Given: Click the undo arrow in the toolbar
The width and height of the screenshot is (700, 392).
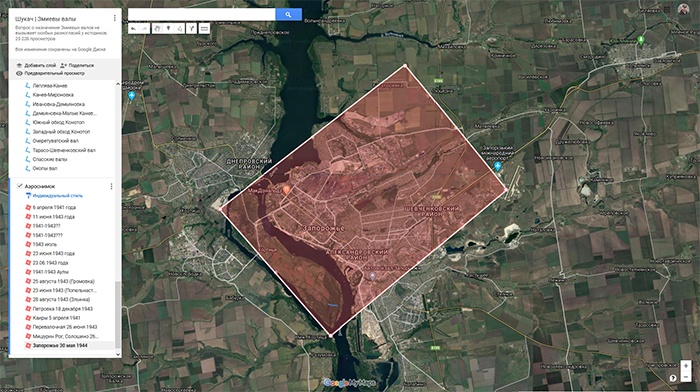Looking at the screenshot, I should (133, 29).
